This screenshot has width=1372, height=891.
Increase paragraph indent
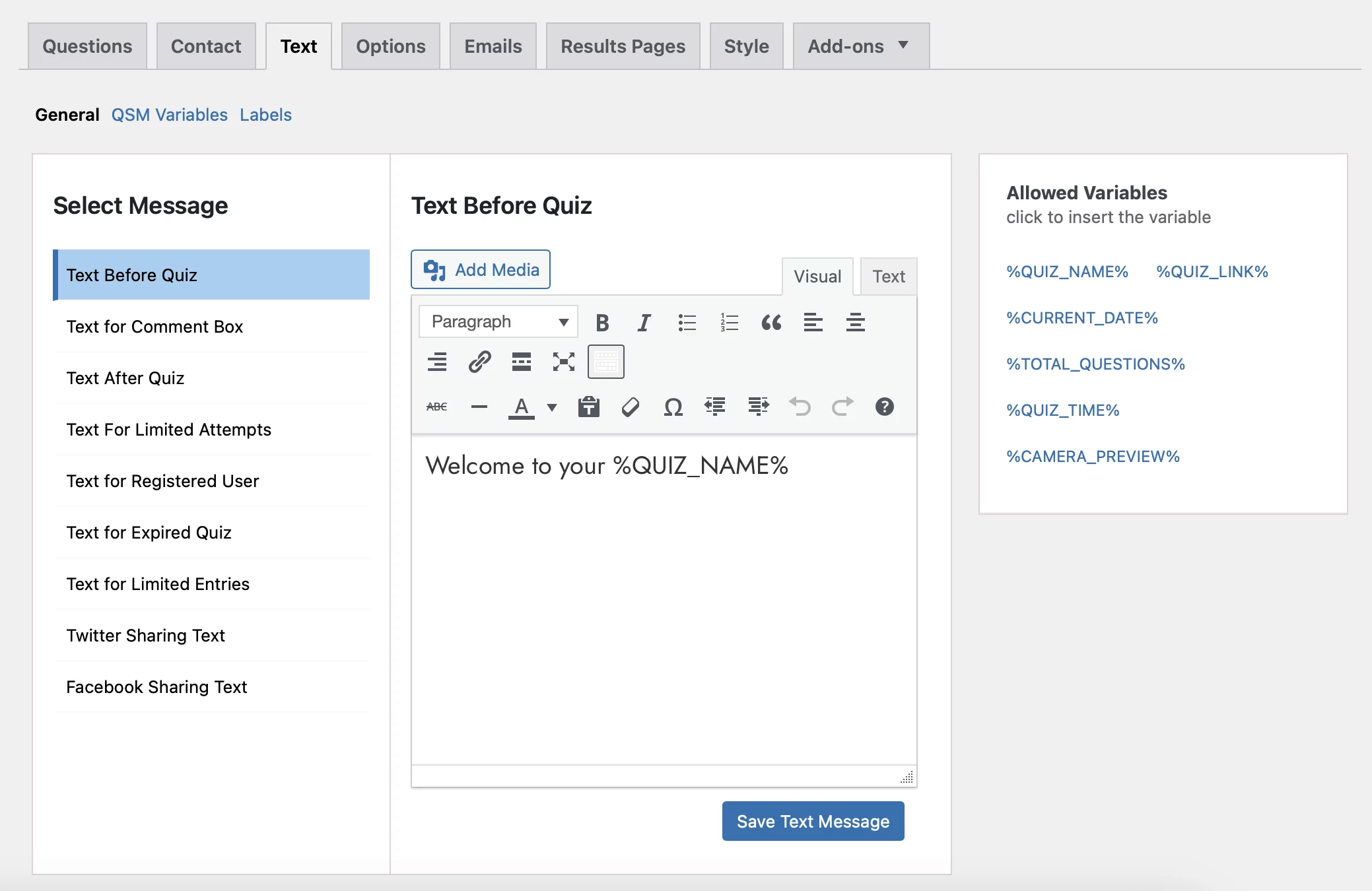click(x=758, y=407)
